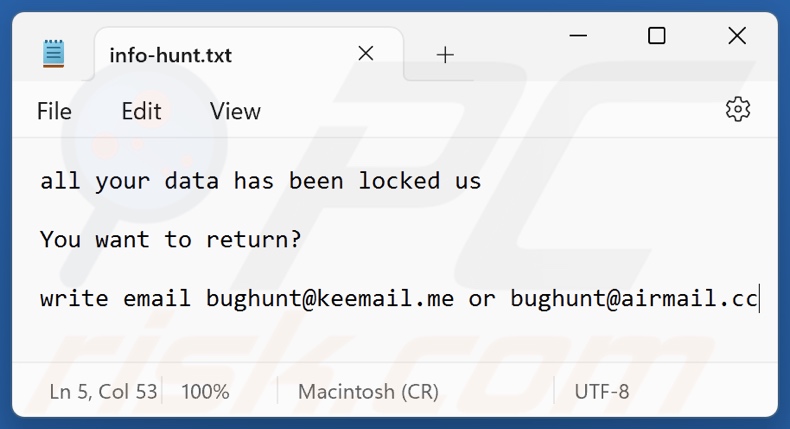Open the Edit menu

click(x=141, y=111)
